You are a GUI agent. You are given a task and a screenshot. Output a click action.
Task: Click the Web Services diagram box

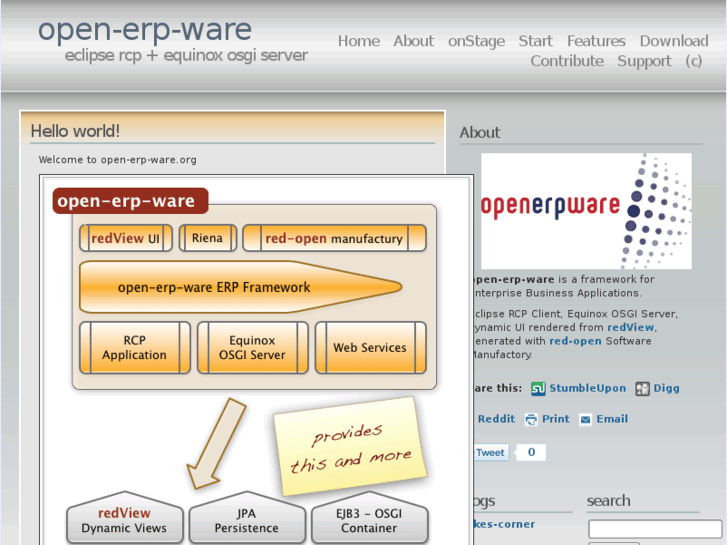point(370,347)
